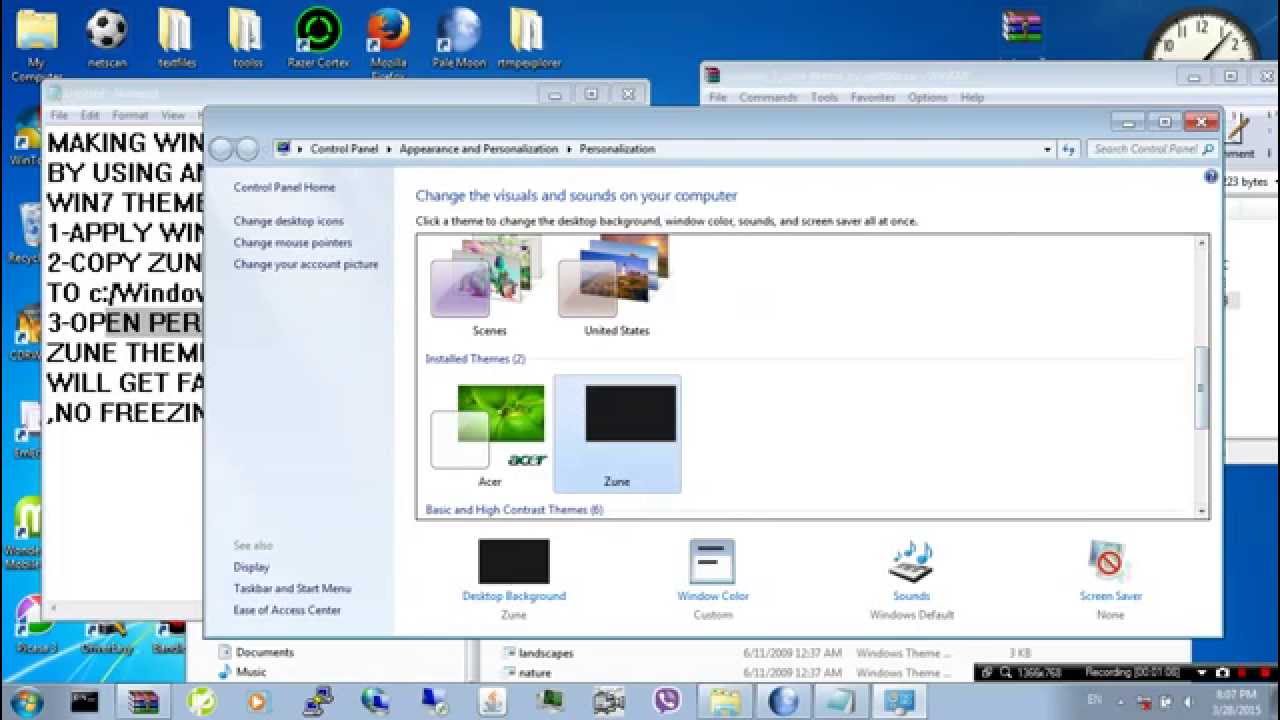The height and width of the screenshot is (720, 1280).
Task: Open the textfiles folder on desktop
Action: (175, 40)
